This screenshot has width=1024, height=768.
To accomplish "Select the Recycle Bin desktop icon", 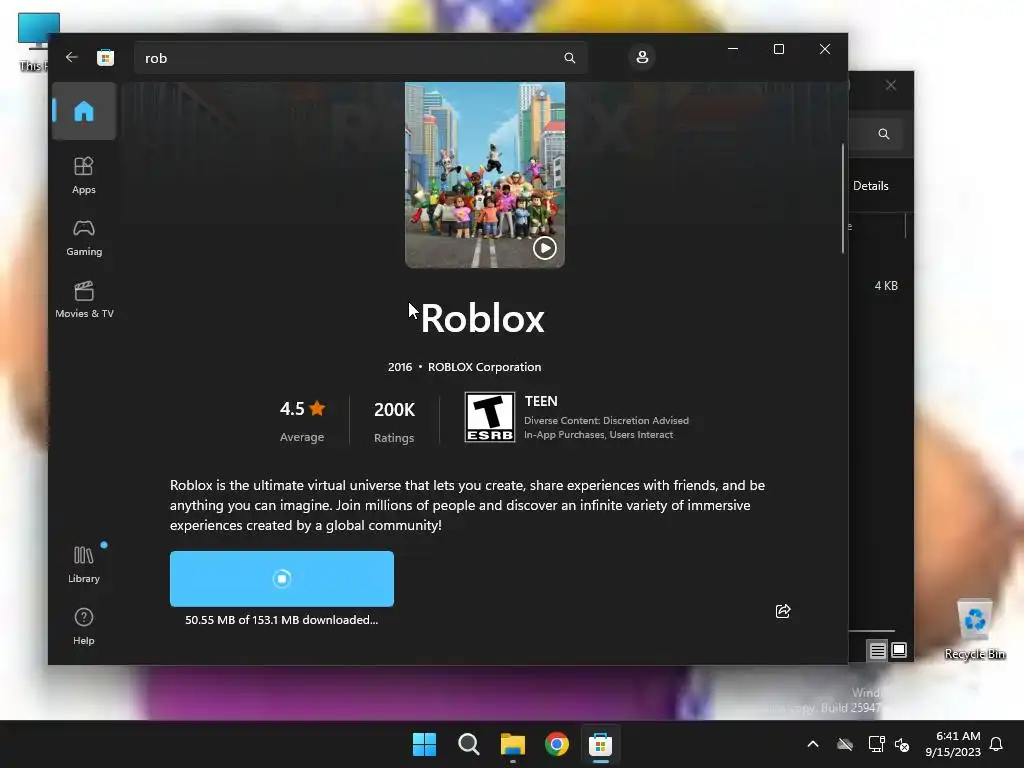I will point(975,628).
